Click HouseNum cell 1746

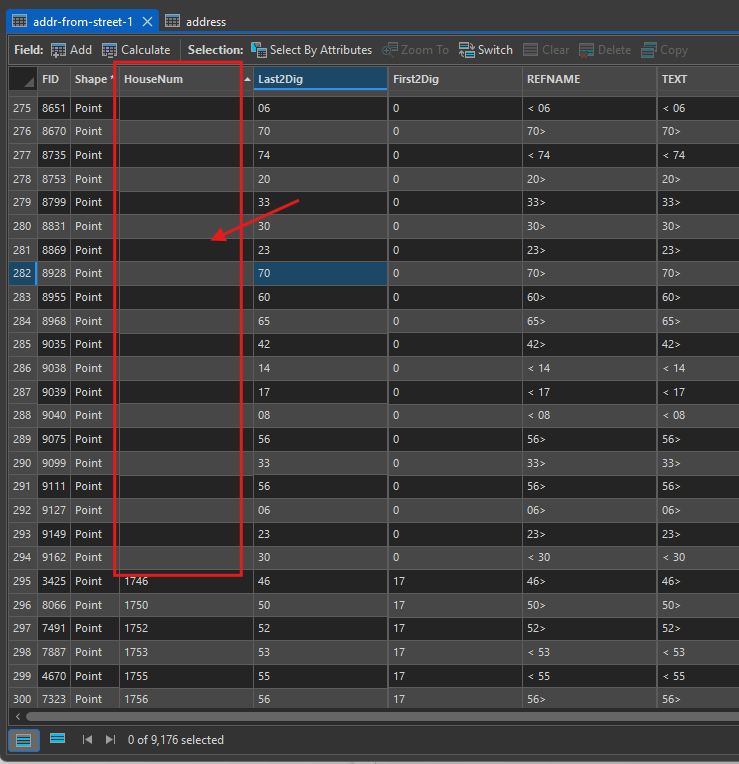pos(186,581)
